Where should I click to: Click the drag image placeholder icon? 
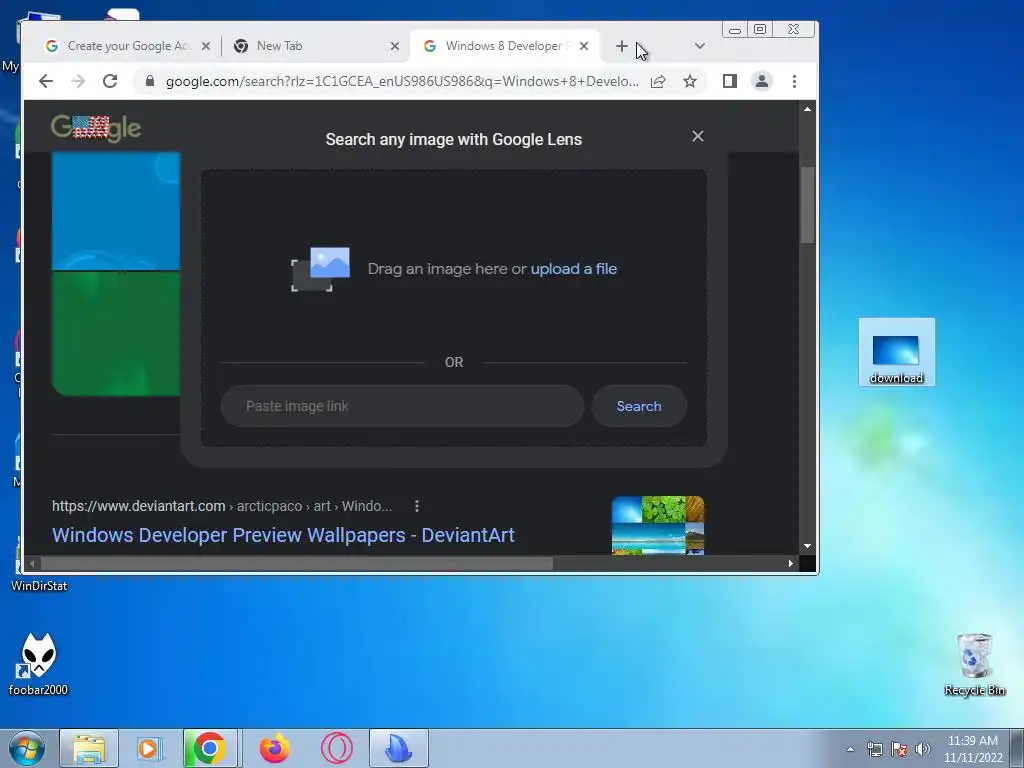pyautogui.click(x=320, y=268)
